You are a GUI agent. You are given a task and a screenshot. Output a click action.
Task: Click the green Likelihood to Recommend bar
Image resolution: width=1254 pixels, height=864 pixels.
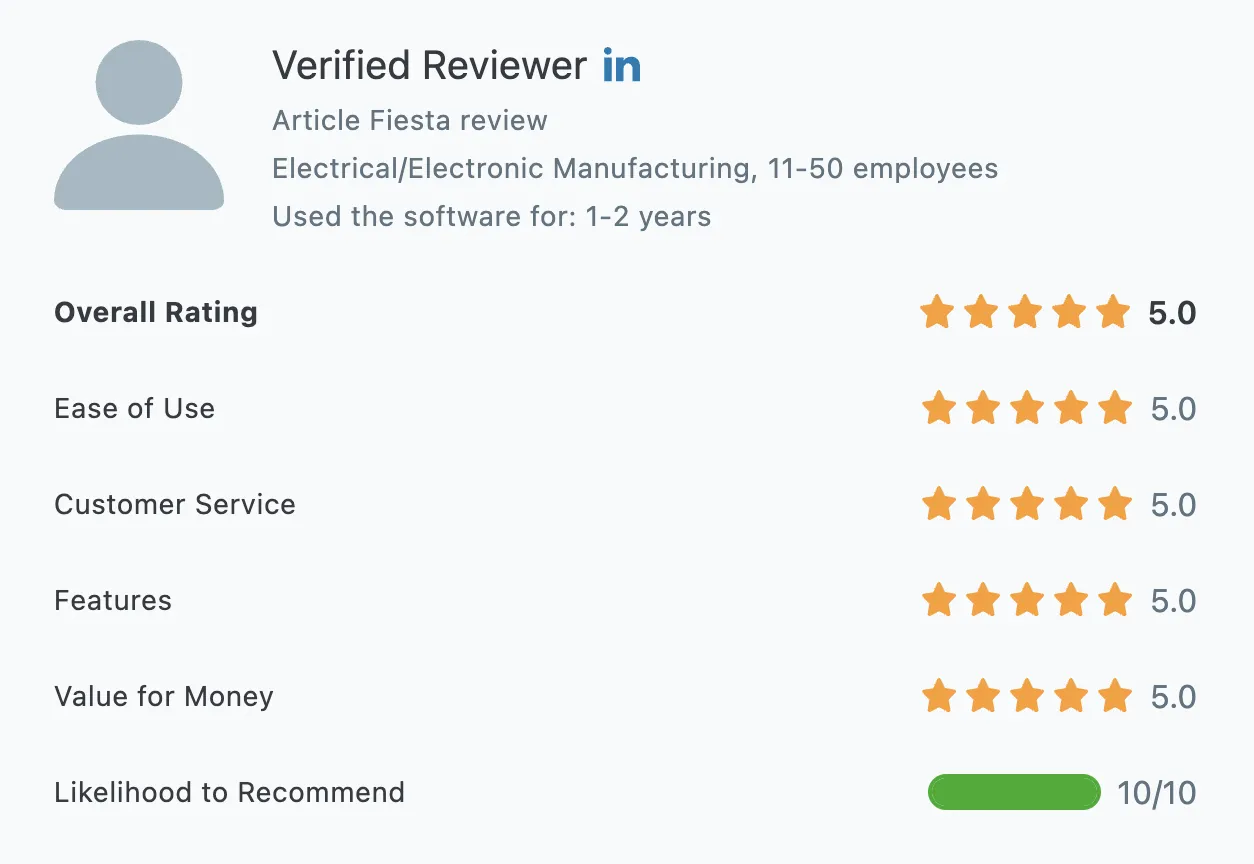[x=1014, y=793]
